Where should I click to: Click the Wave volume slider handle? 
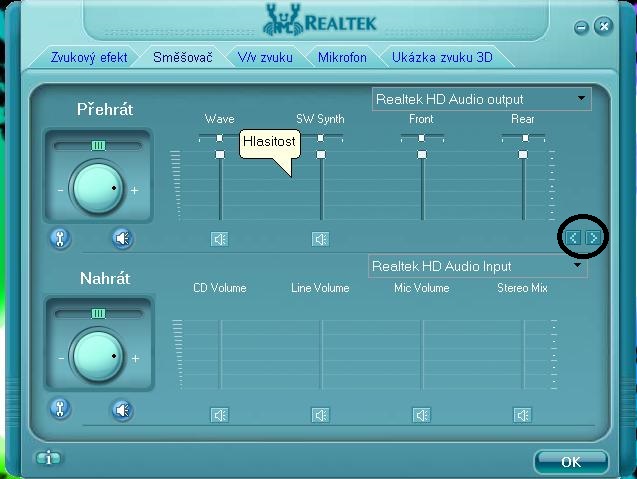[220, 154]
